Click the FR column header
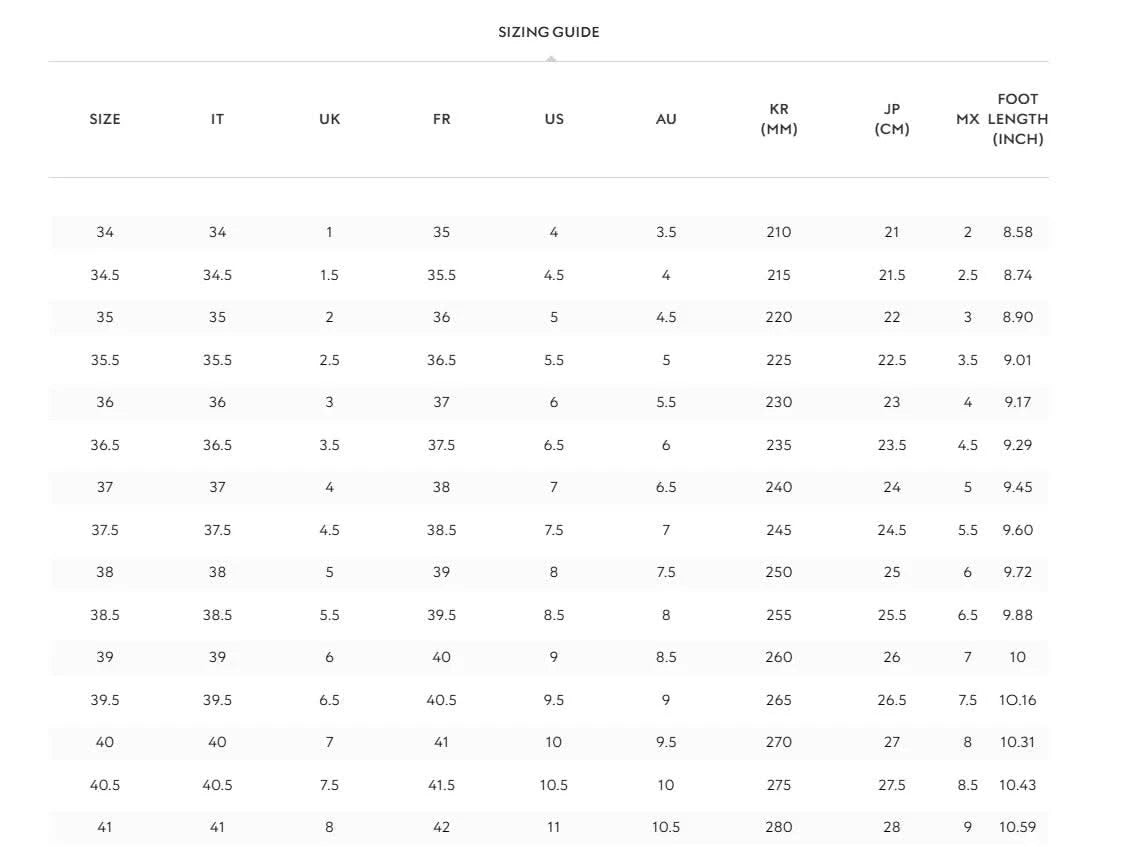This screenshot has height=847, width=1141. (x=441, y=119)
